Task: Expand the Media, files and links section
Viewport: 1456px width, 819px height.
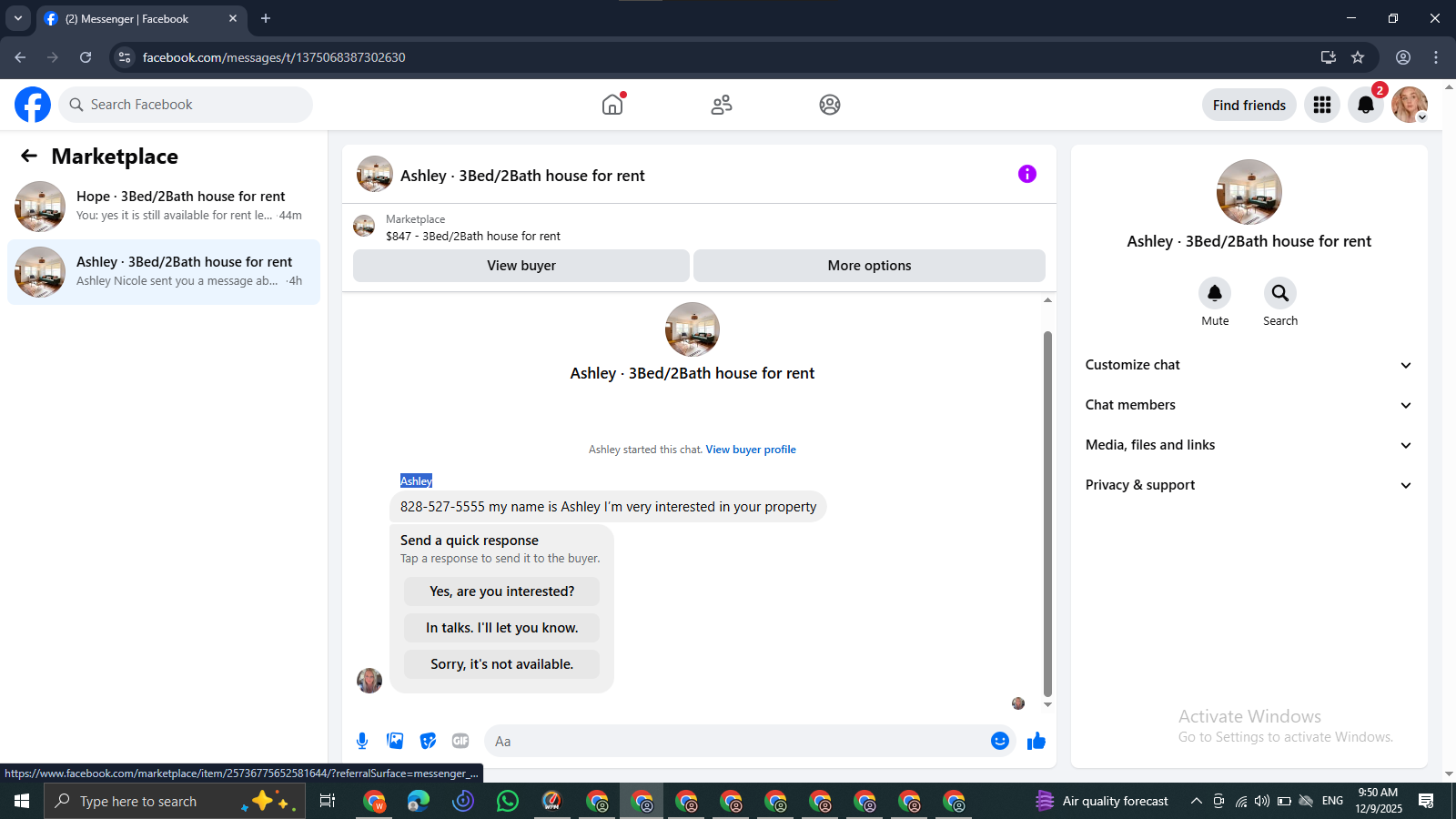Action: coord(1249,445)
